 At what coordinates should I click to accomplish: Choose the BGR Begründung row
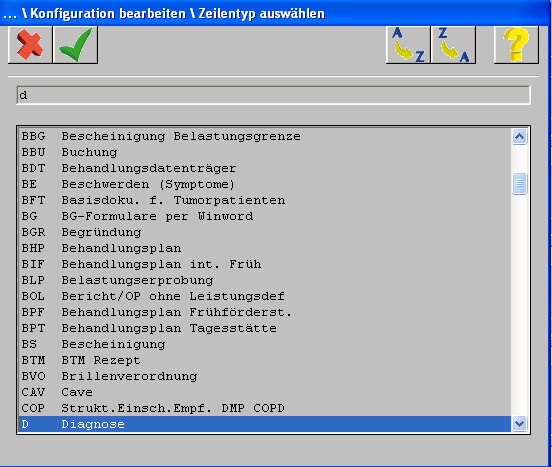tap(265, 232)
